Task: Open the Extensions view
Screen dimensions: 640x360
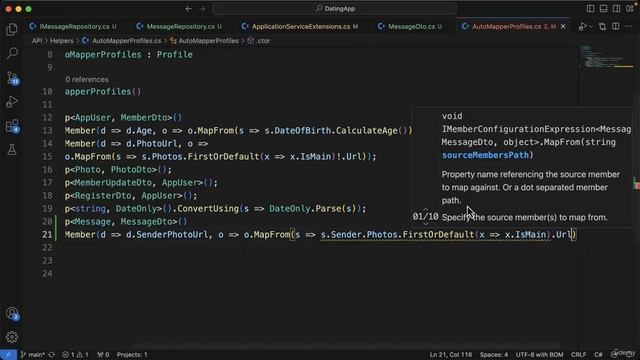Action: tap(12, 126)
